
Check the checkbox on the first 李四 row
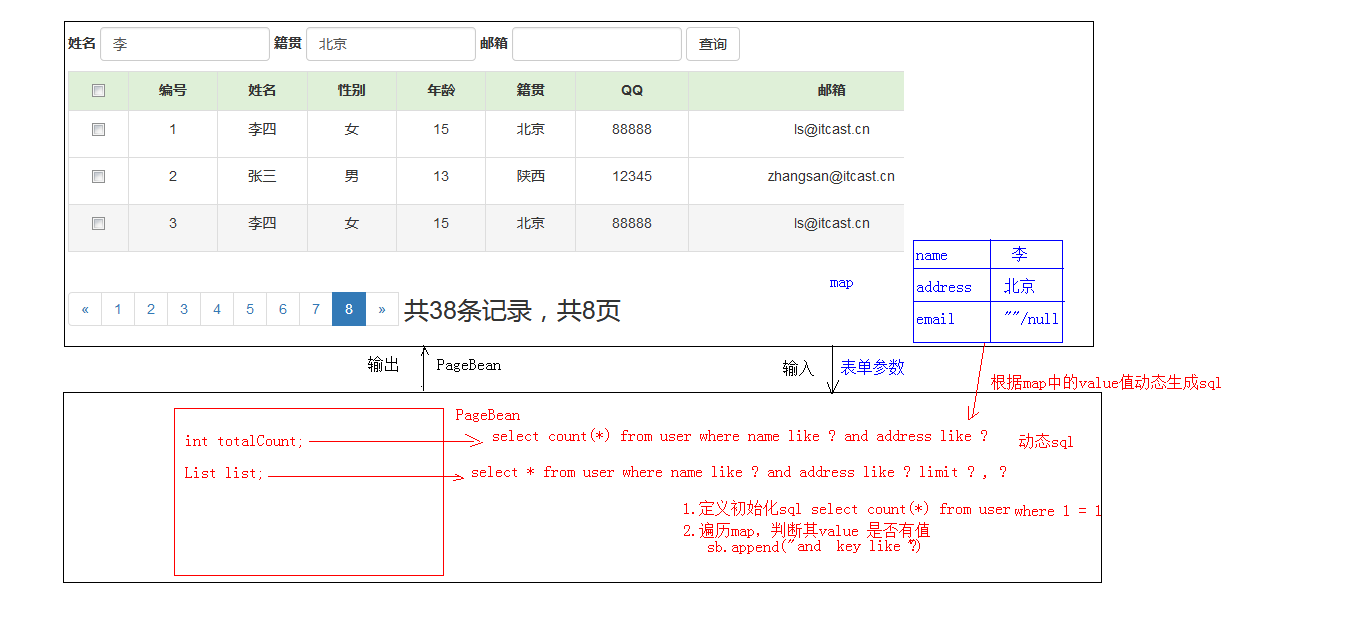97,129
